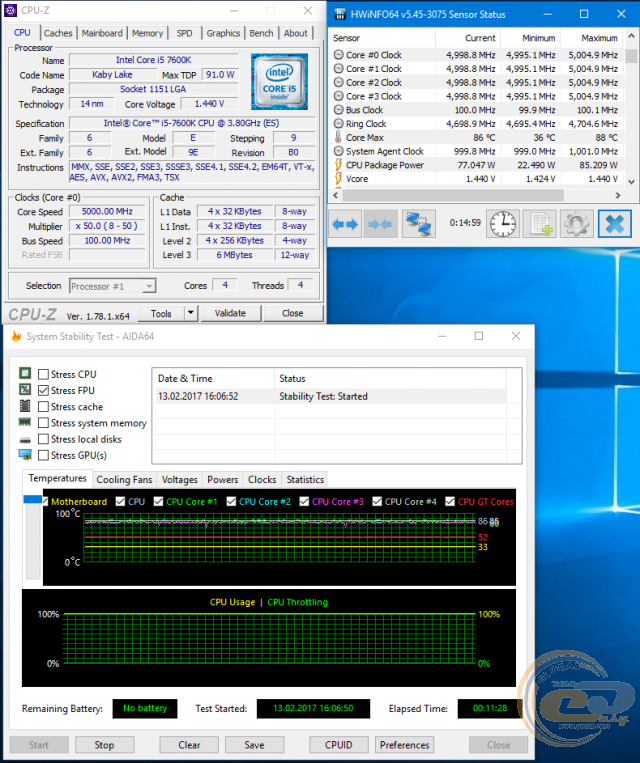Click the HWiNFO horizontal scrollbar thumb
Image resolution: width=640 pixels, height=763 pixels.
tap(453, 195)
